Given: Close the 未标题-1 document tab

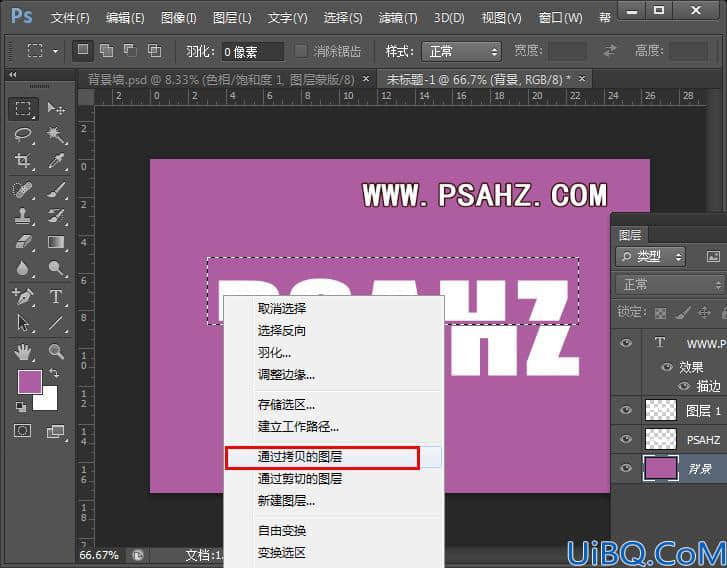Looking at the screenshot, I should click(x=582, y=79).
